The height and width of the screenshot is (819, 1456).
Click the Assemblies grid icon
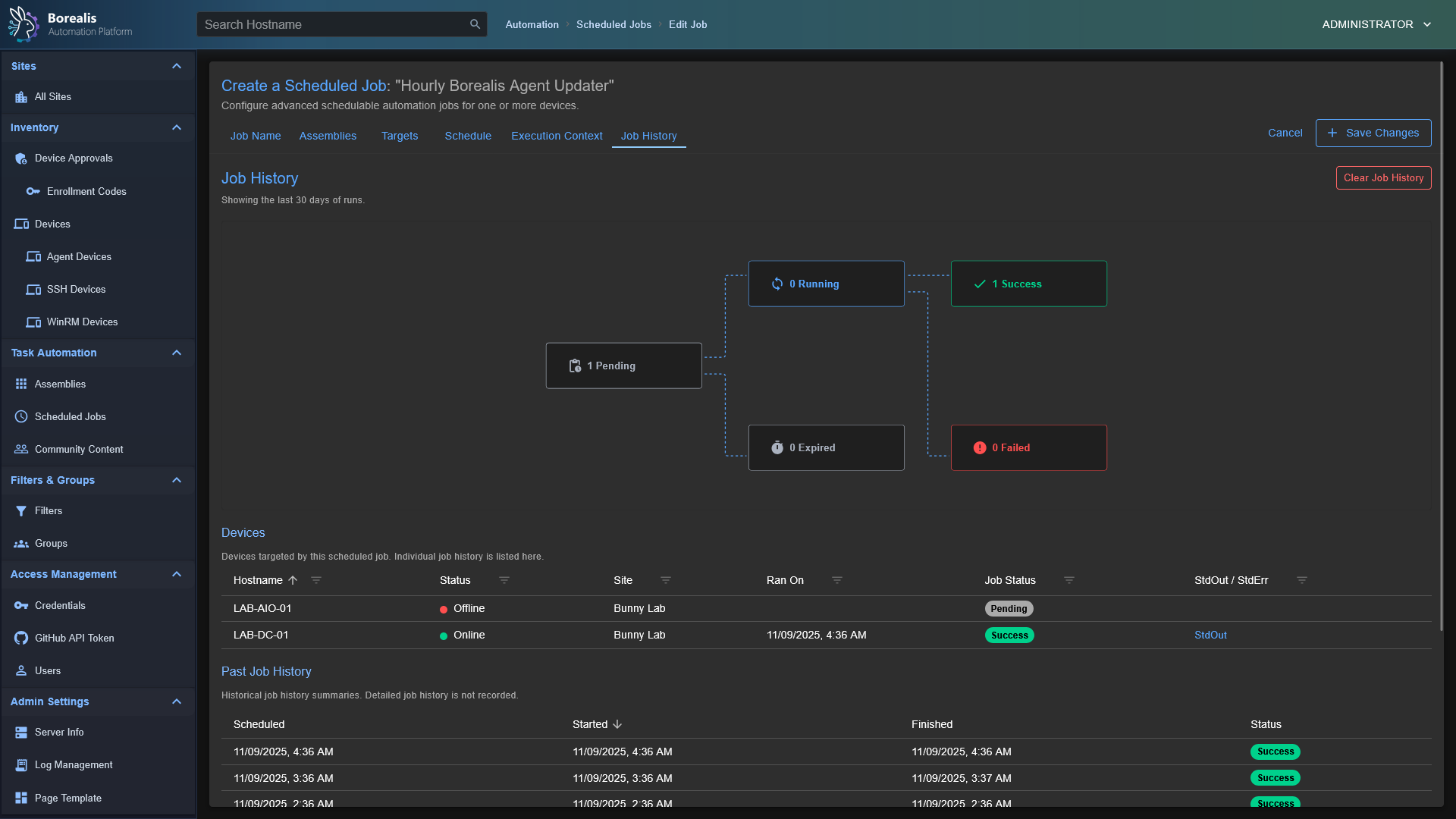click(x=21, y=384)
